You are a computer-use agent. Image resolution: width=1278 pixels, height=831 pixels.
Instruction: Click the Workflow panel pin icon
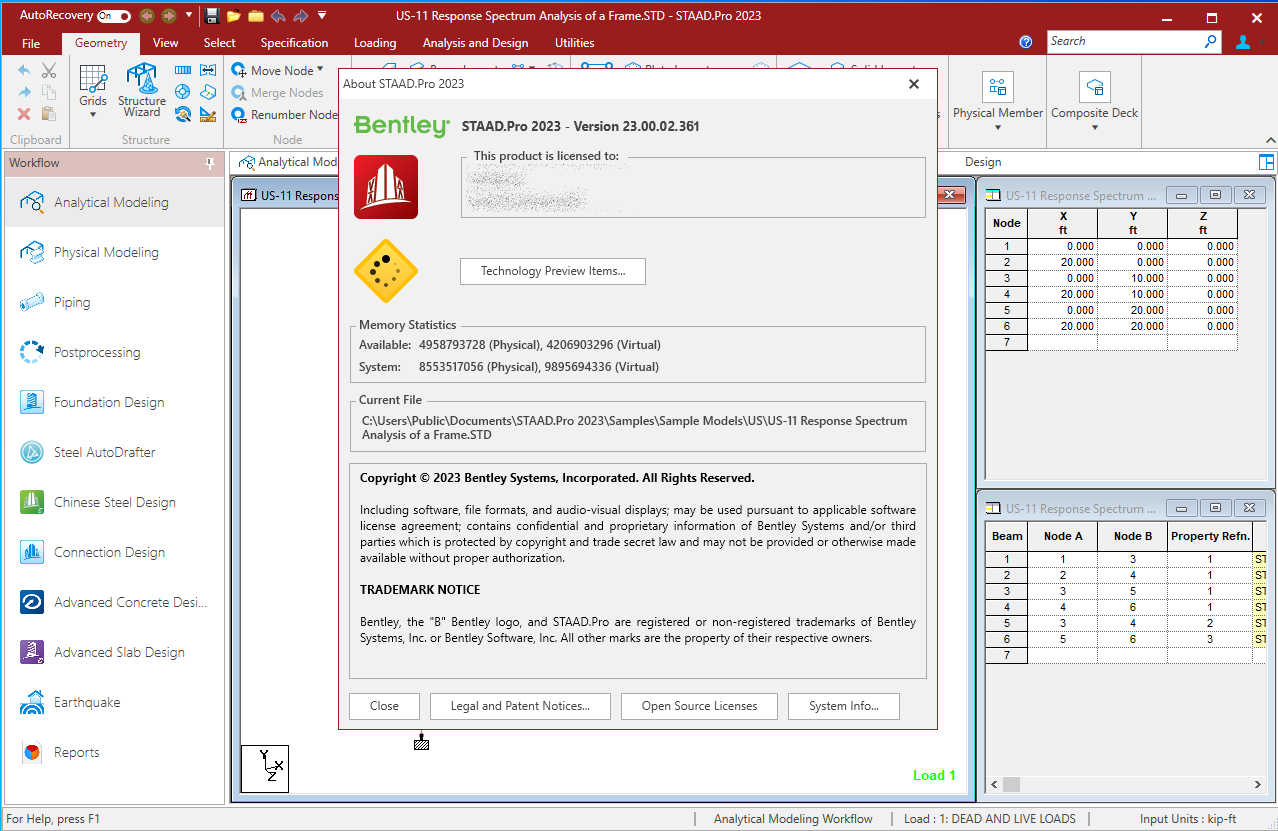(x=210, y=163)
